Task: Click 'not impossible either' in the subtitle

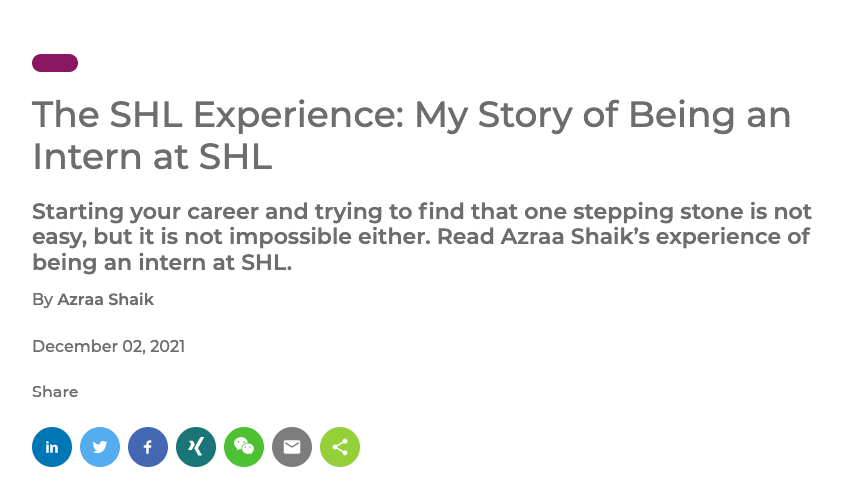Action: click(x=308, y=236)
